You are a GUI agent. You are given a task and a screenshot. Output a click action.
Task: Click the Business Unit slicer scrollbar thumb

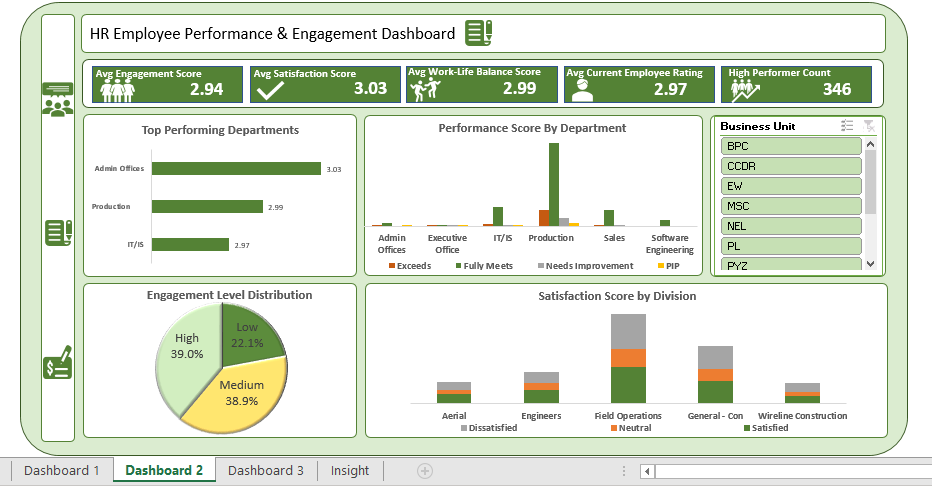[x=870, y=182]
